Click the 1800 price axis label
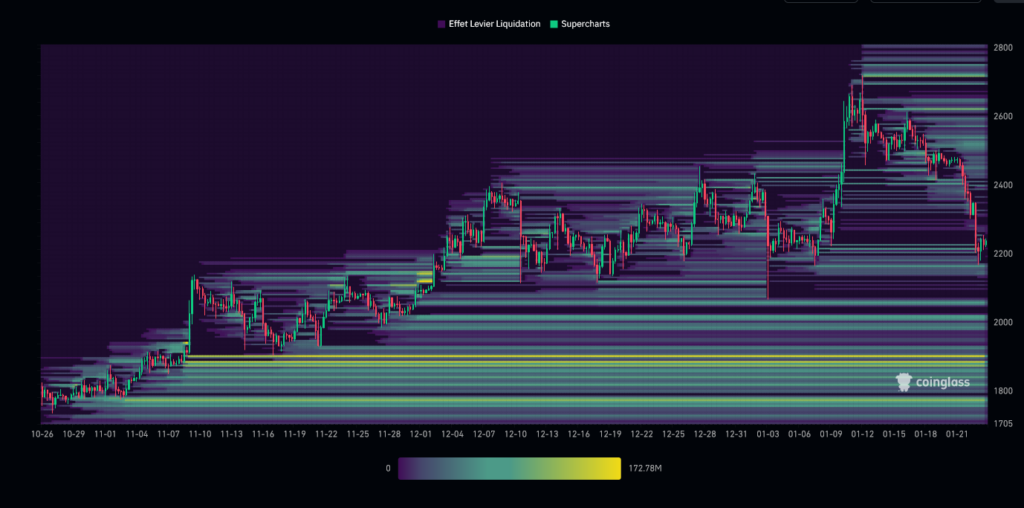This screenshot has height=508, width=1024. [x=1002, y=390]
